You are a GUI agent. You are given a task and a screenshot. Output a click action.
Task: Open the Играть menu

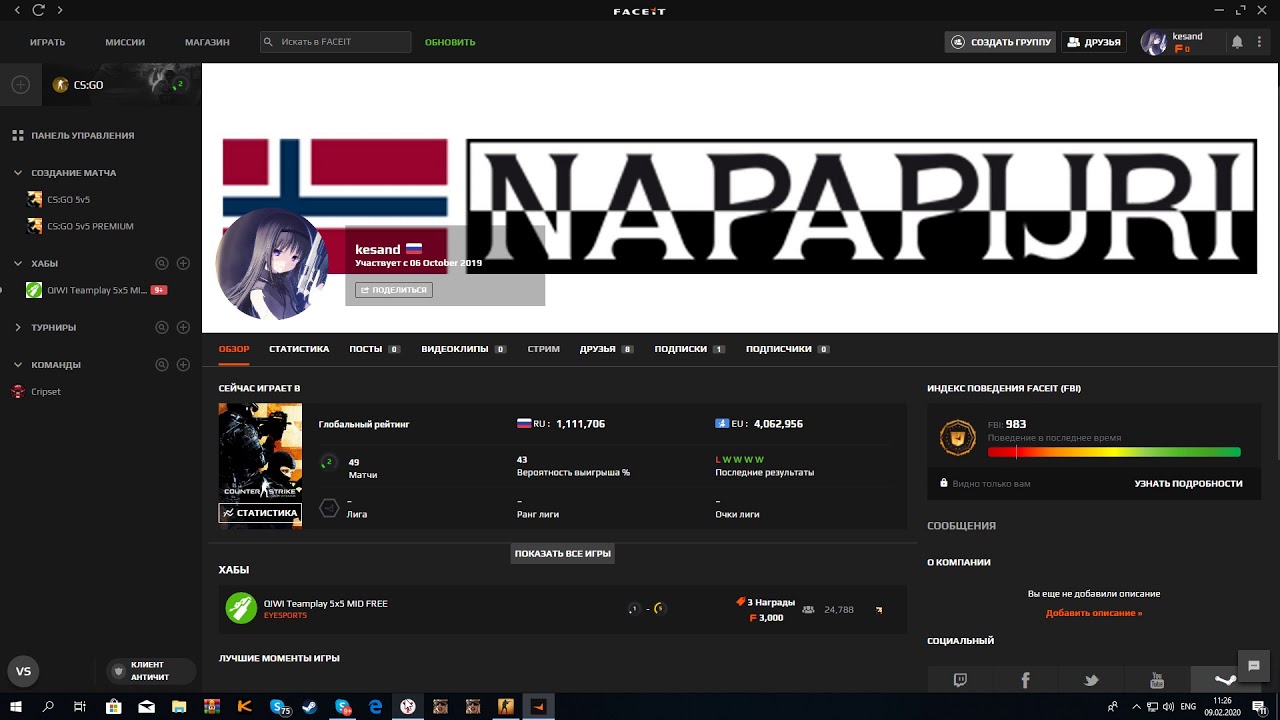[x=47, y=42]
